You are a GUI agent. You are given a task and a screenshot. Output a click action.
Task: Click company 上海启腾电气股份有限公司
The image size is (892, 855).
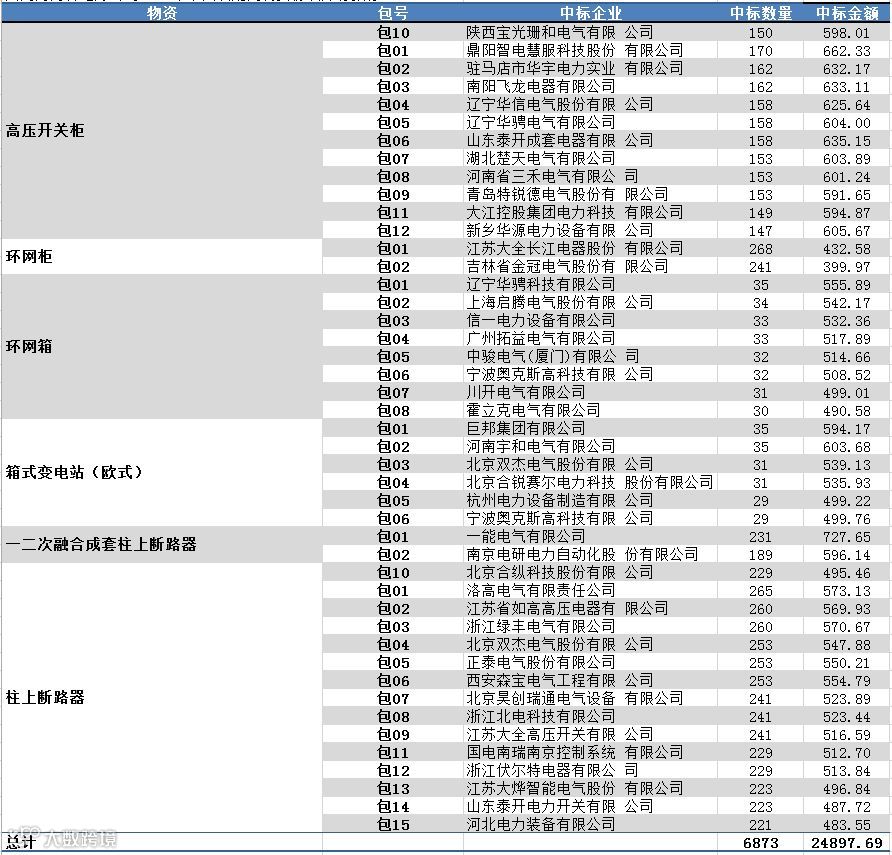click(560, 303)
